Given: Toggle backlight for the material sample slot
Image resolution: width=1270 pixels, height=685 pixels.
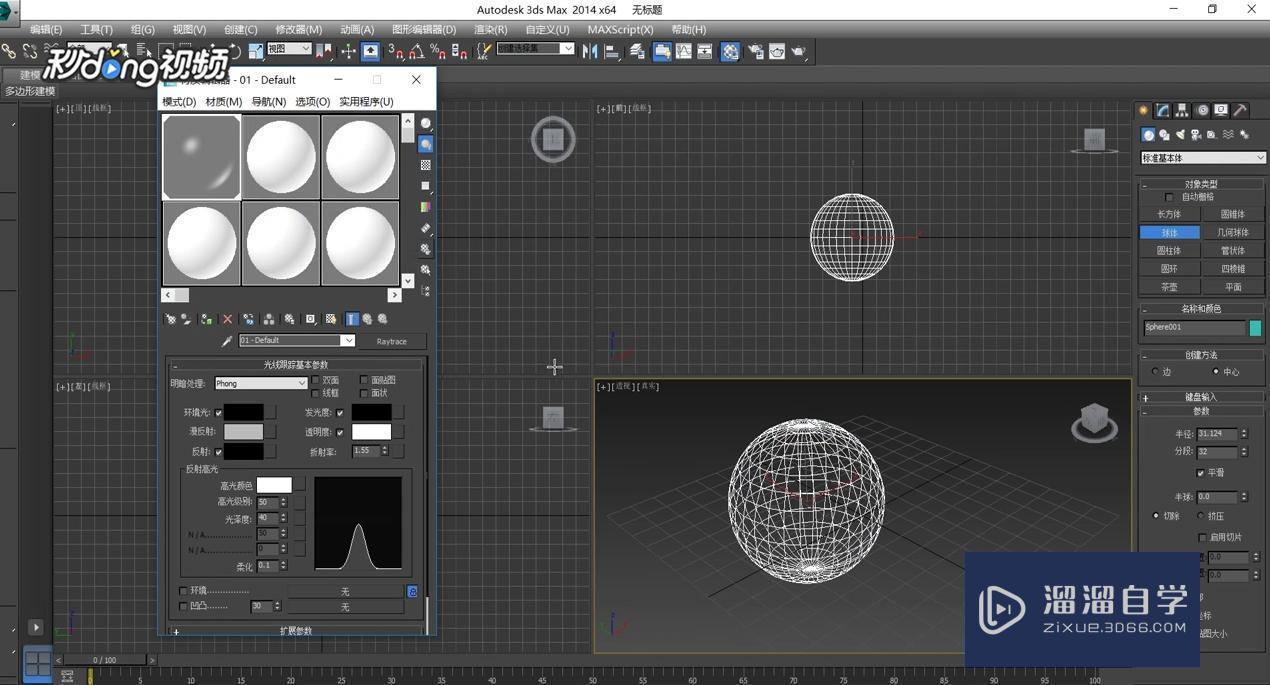Looking at the screenshot, I should [425, 145].
